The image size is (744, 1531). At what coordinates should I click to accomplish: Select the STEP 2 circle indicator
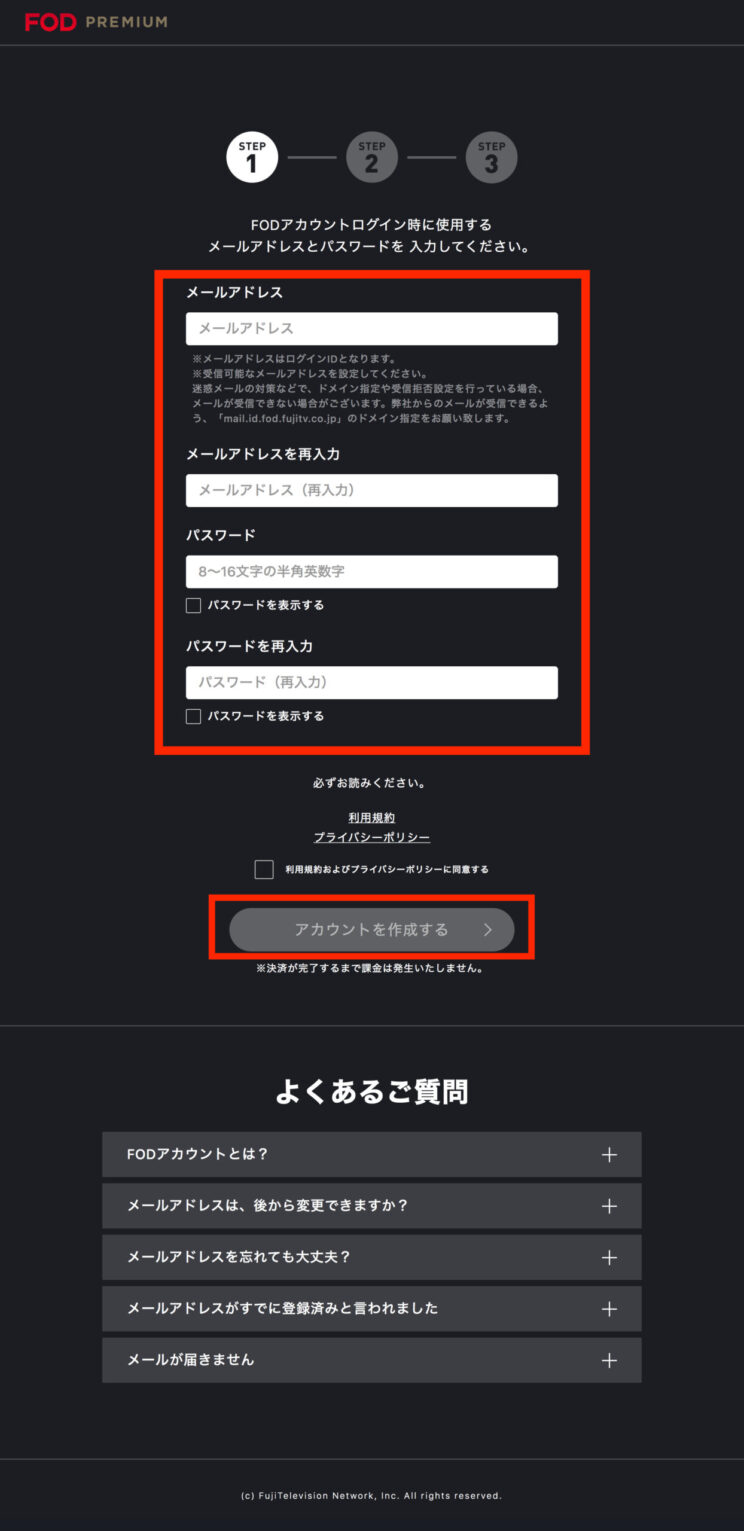pyautogui.click(x=372, y=158)
